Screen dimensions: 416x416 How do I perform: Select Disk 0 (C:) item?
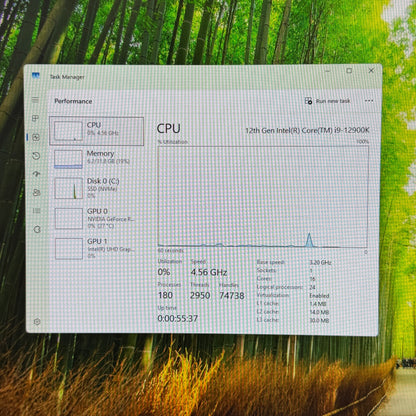click(97, 188)
